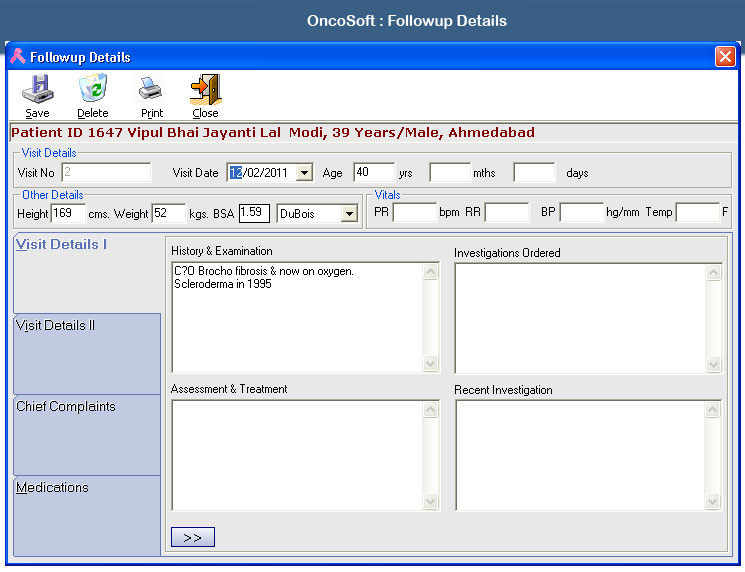Viewport: 745px width, 572px height.
Task: Click History & Examination scroll up arrow
Action: 430,272
